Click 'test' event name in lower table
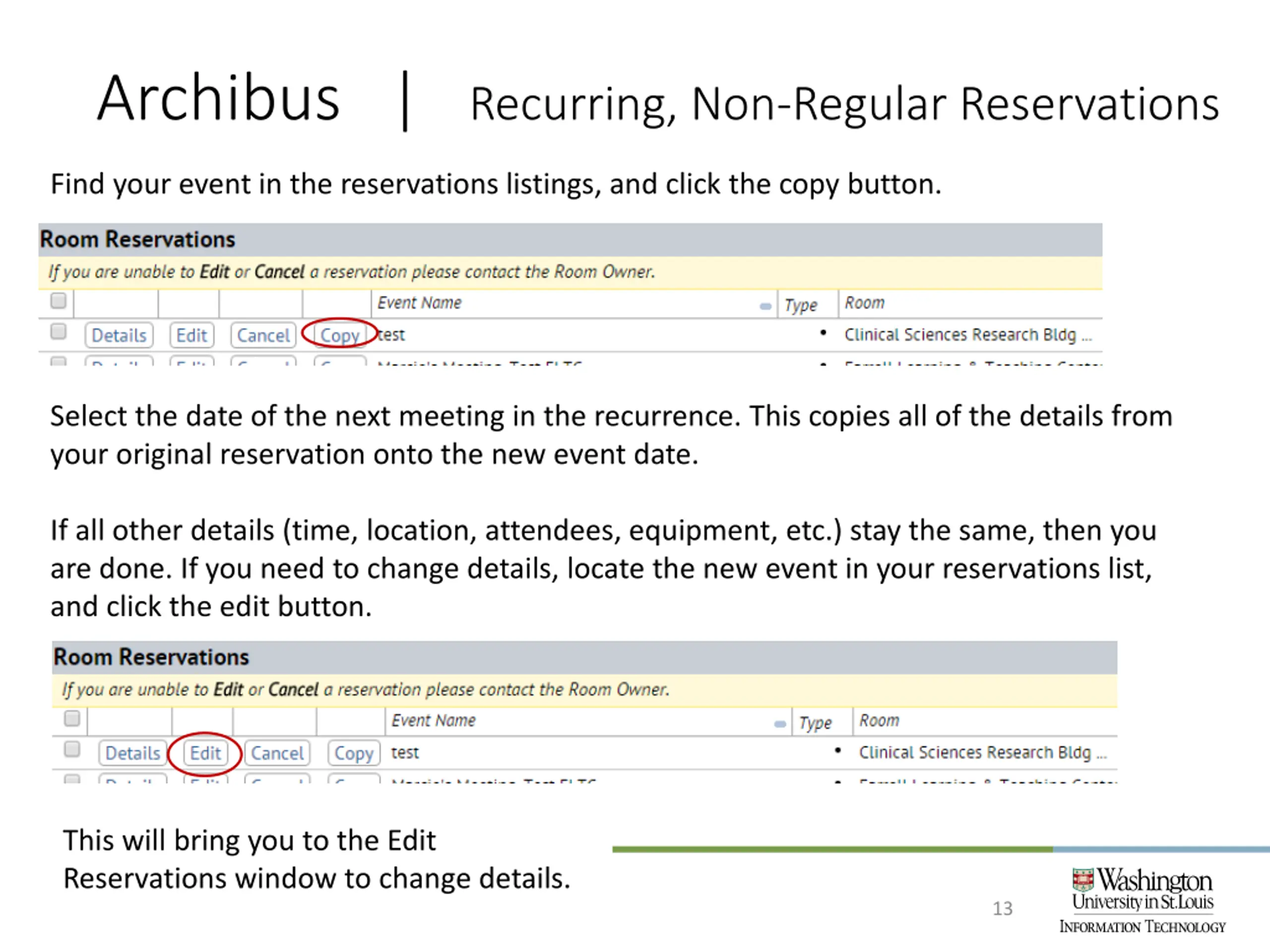The image size is (1270, 952). pyautogui.click(x=405, y=752)
